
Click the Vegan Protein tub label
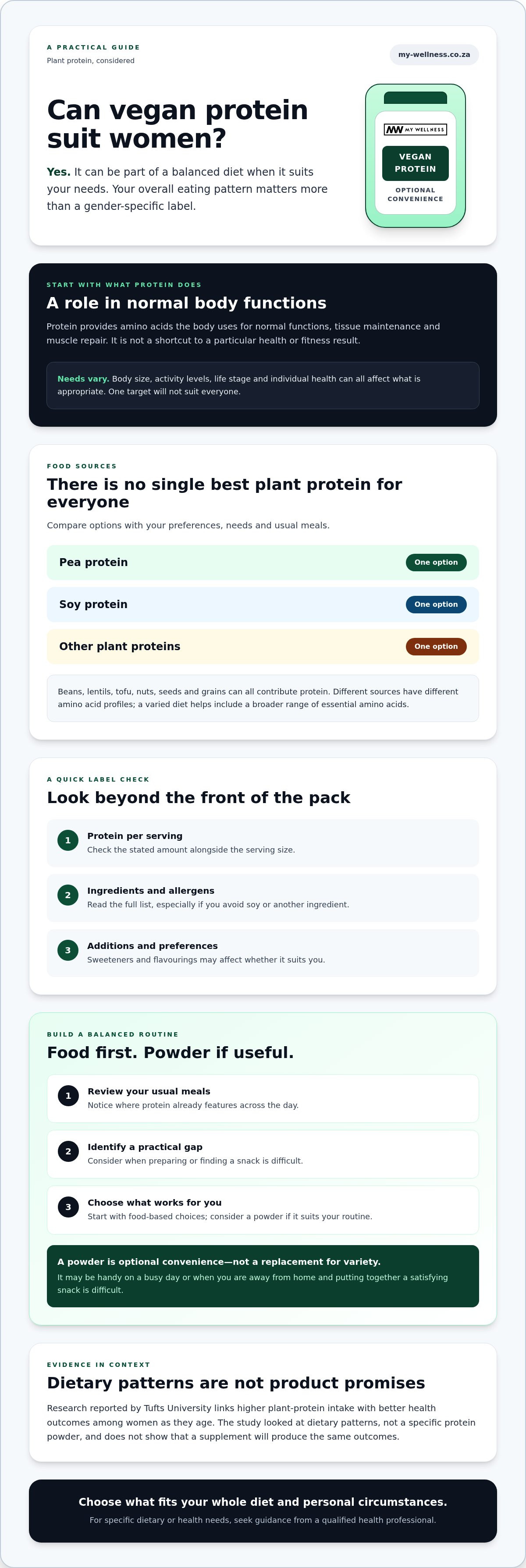[415, 163]
